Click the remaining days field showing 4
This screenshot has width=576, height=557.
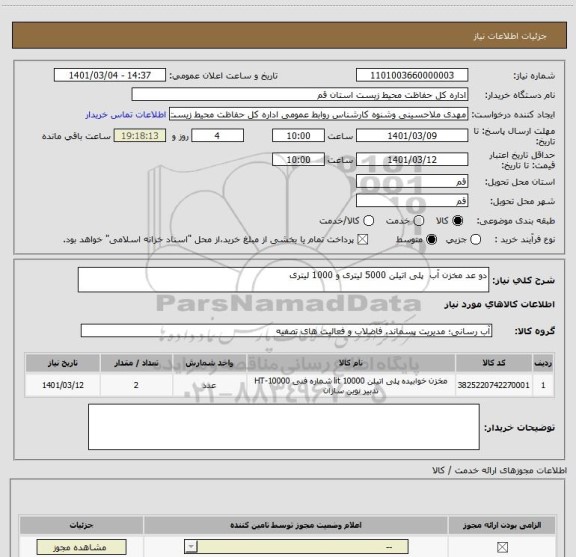click(x=217, y=136)
